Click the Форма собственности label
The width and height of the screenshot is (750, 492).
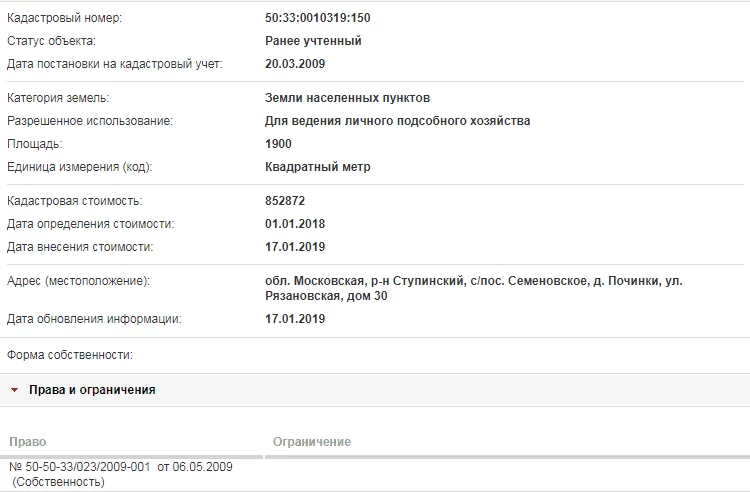coord(70,355)
